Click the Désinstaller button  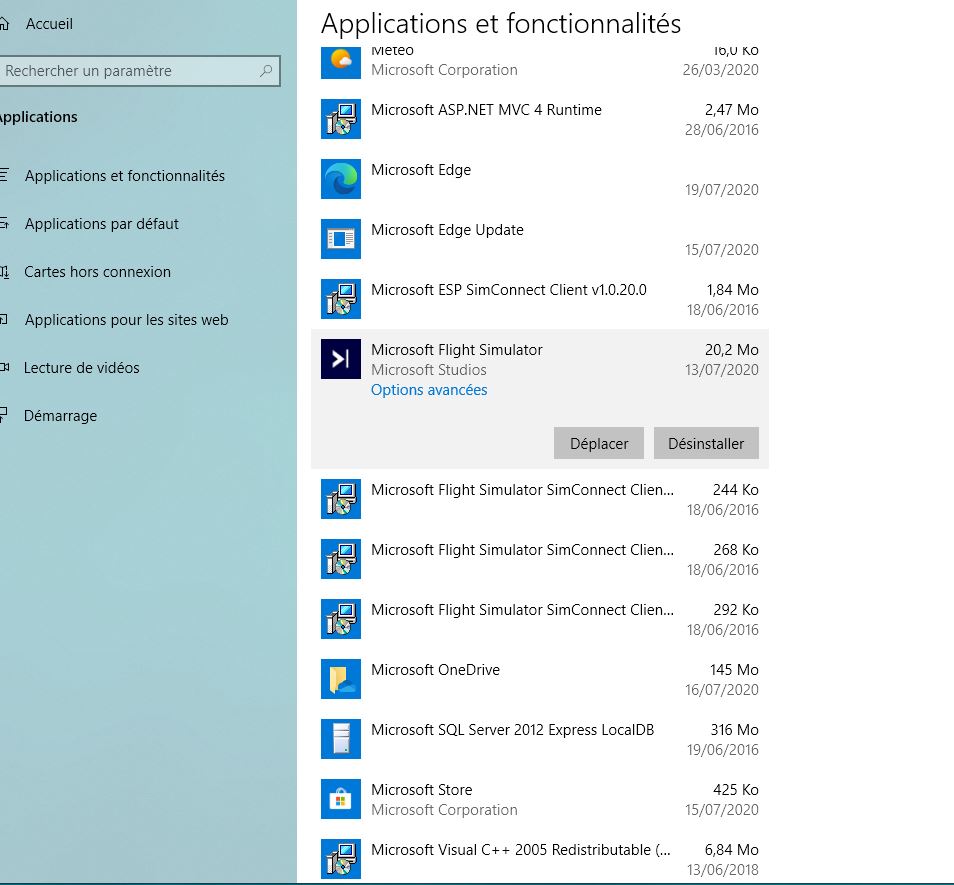pyautogui.click(x=706, y=443)
